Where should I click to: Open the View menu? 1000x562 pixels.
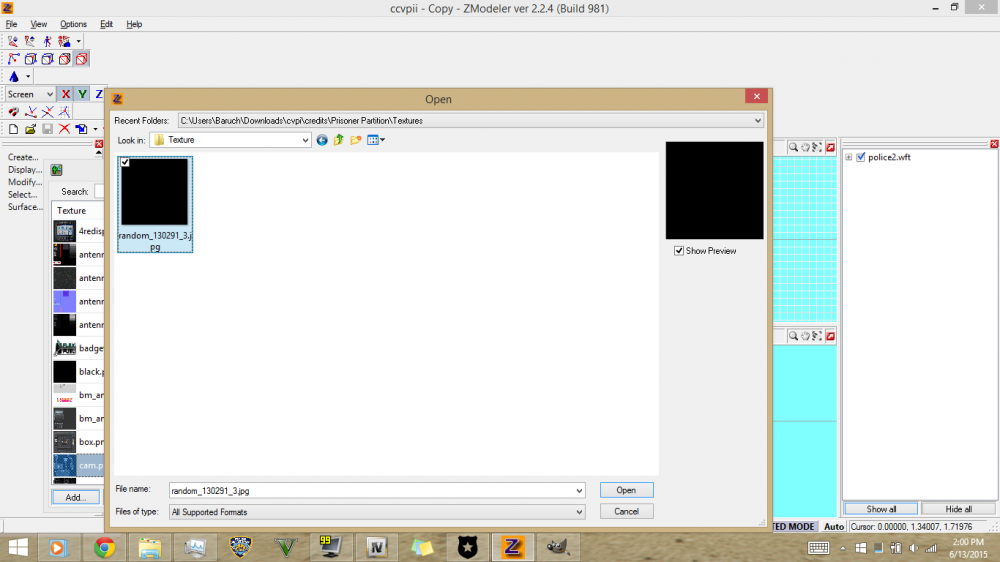(x=38, y=24)
